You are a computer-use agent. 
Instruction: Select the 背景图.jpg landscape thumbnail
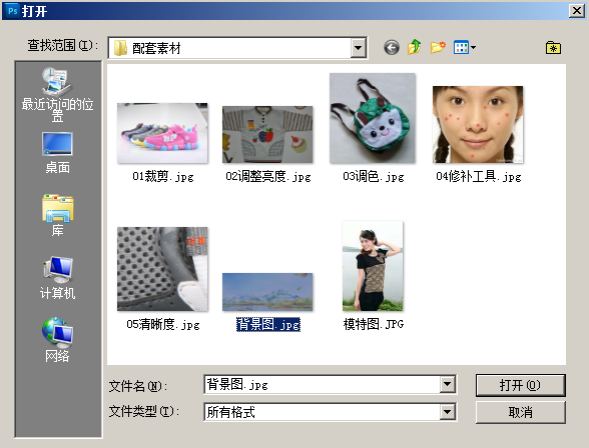pyautogui.click(x=267, y=292)
